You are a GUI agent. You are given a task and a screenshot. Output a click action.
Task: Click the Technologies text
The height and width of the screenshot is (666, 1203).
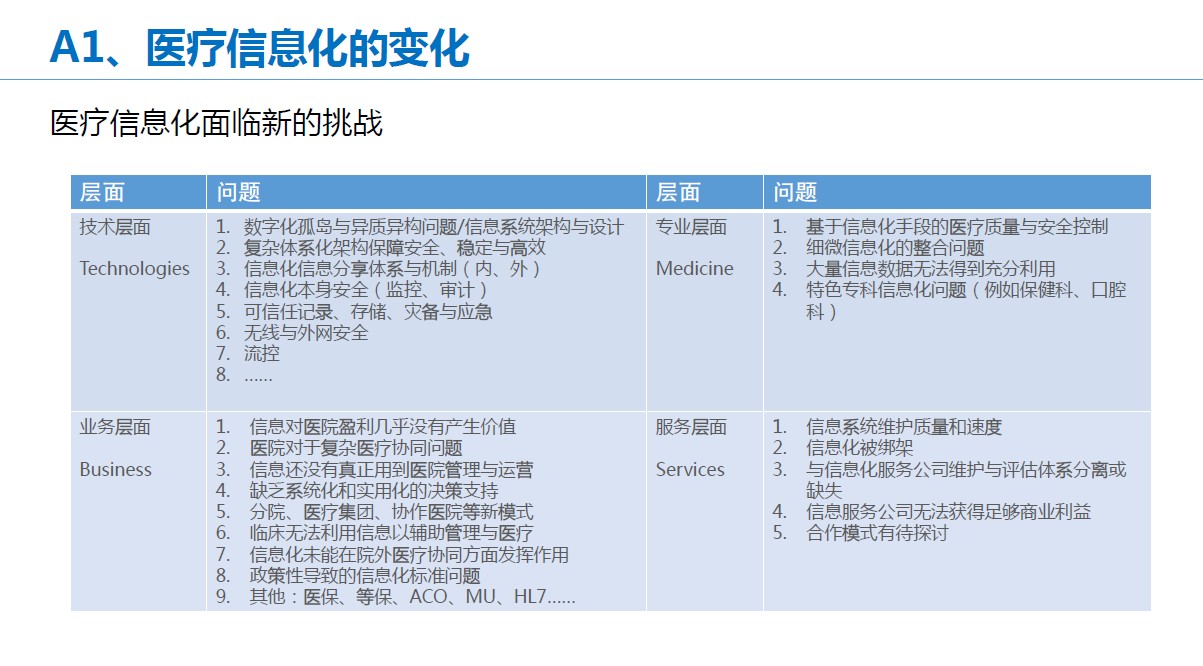click(x=134, y=268)
